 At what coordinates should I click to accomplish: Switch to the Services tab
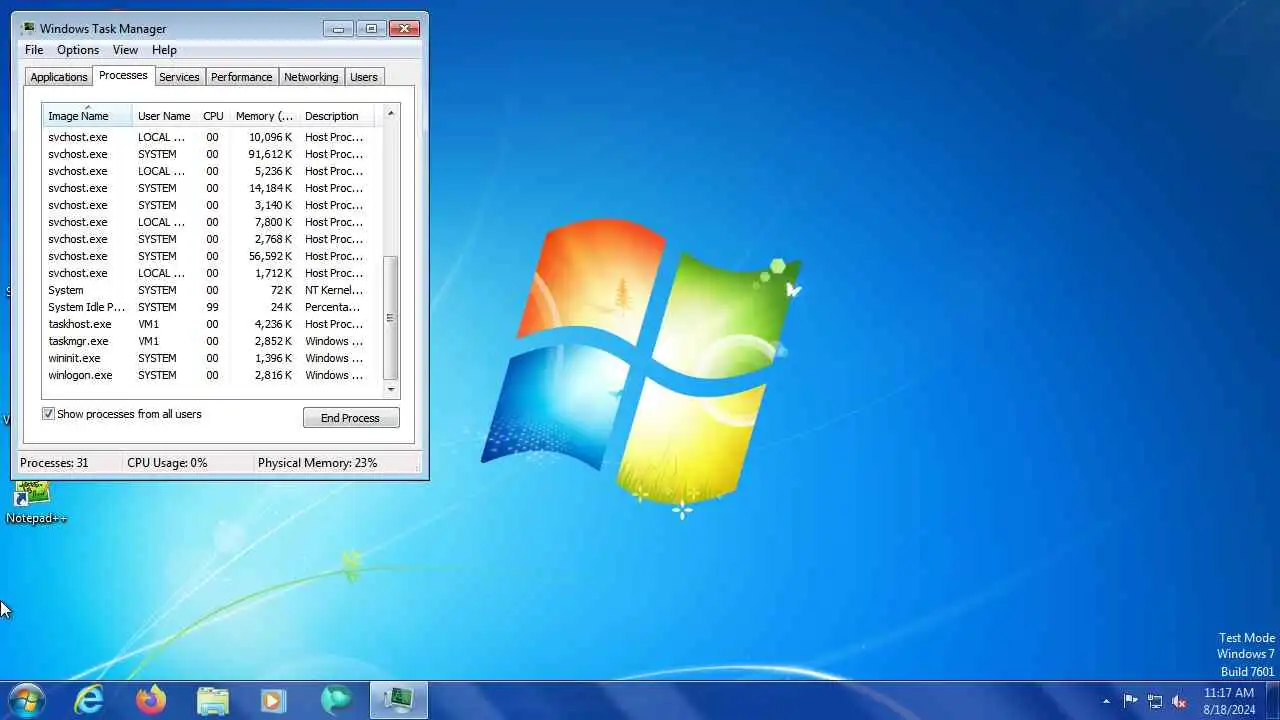click(x=179, y=77)
